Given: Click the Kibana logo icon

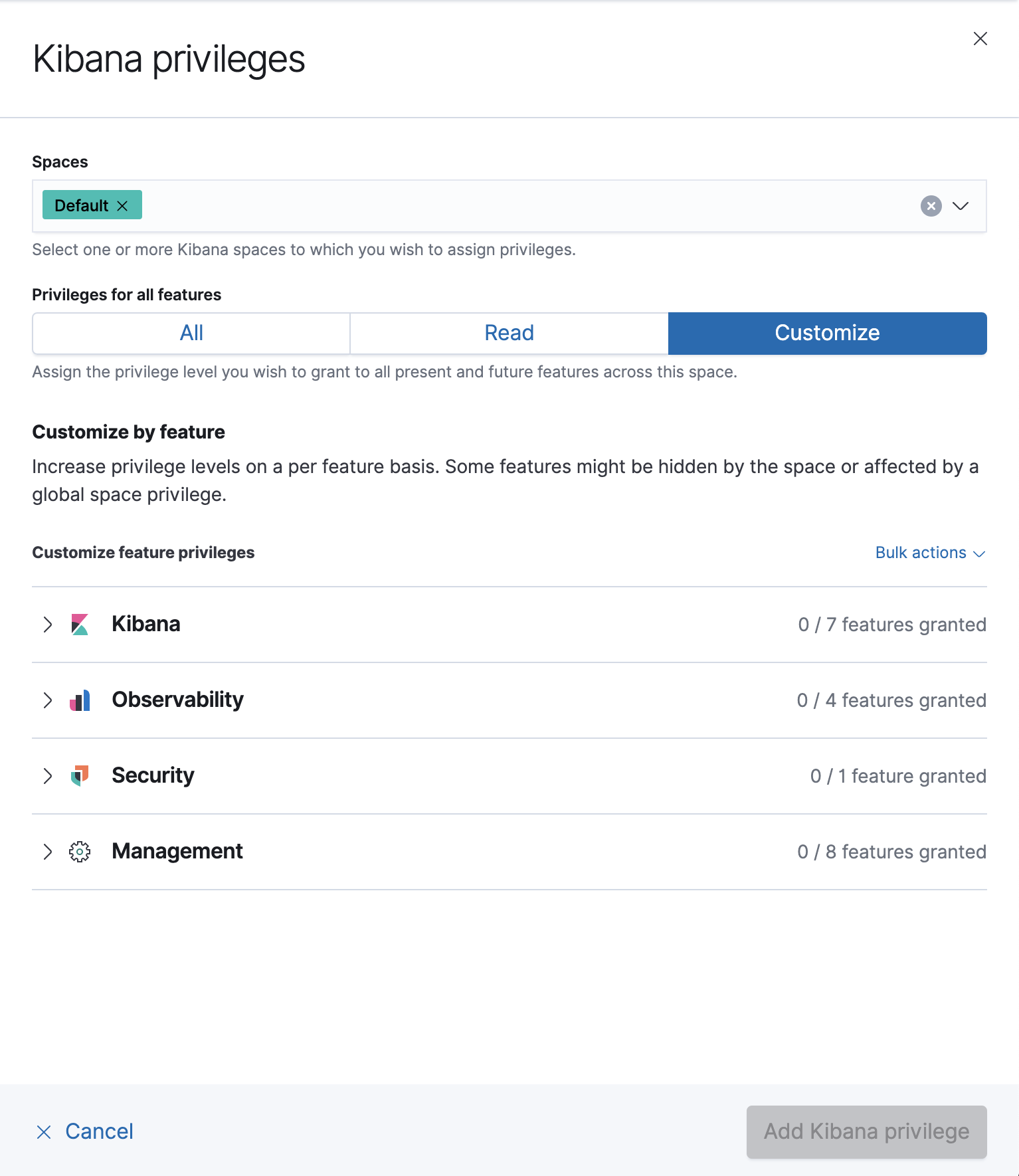Looking at the screenshot, I should 80,625.
